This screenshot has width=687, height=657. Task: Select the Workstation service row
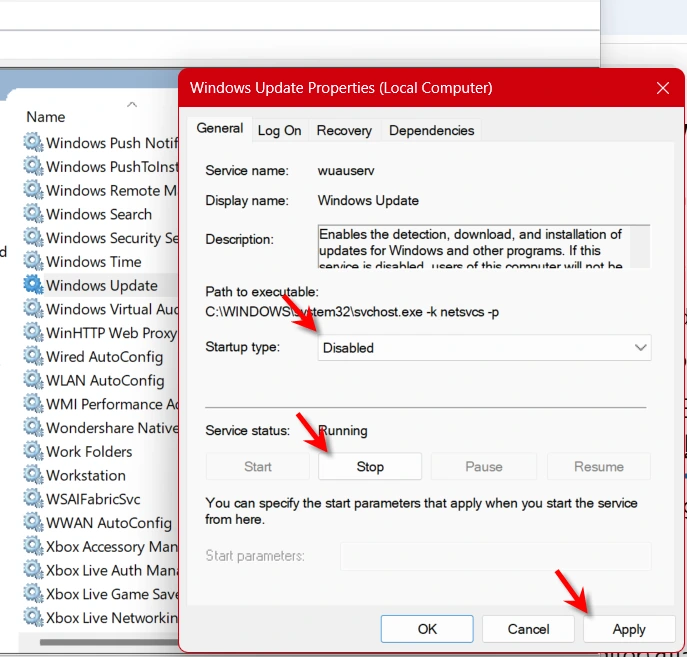coord(99,475)
